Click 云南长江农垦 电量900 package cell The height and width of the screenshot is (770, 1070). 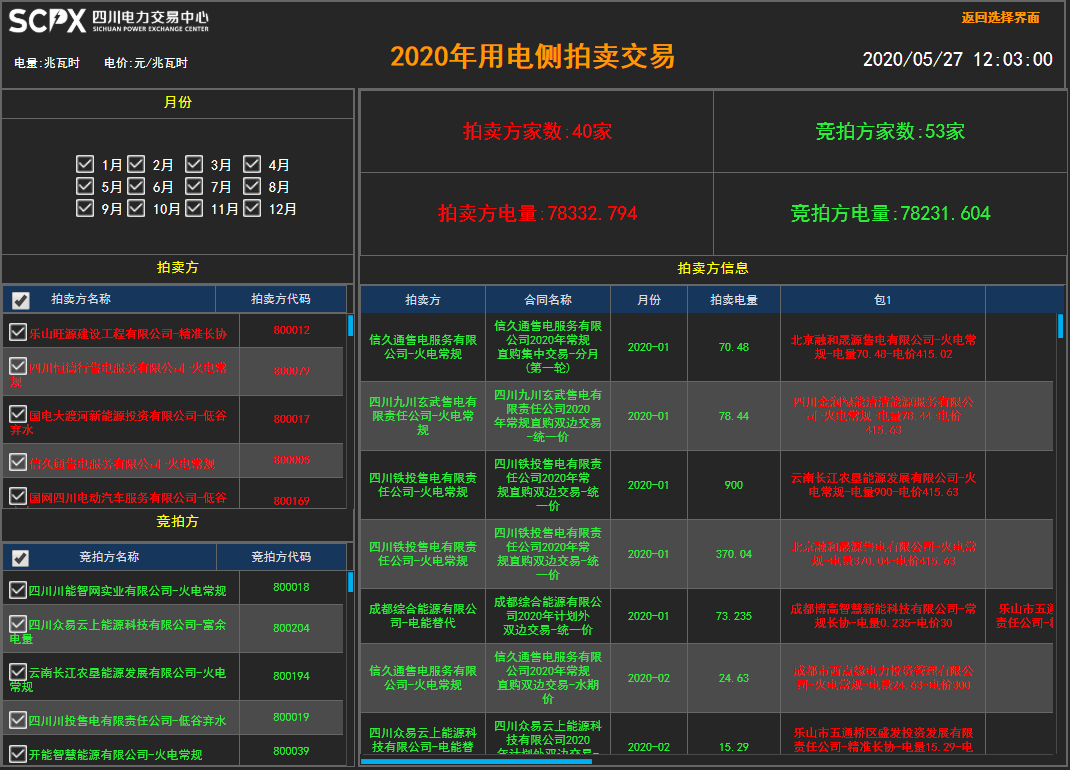coord(883,485)
